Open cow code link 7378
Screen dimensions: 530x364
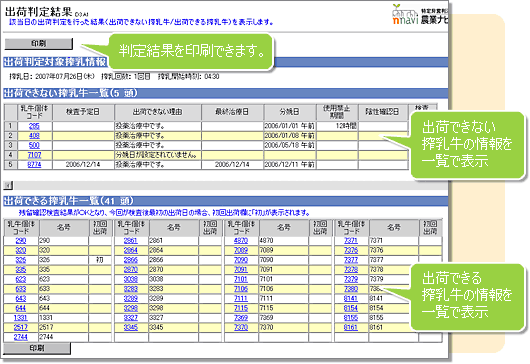351,270
